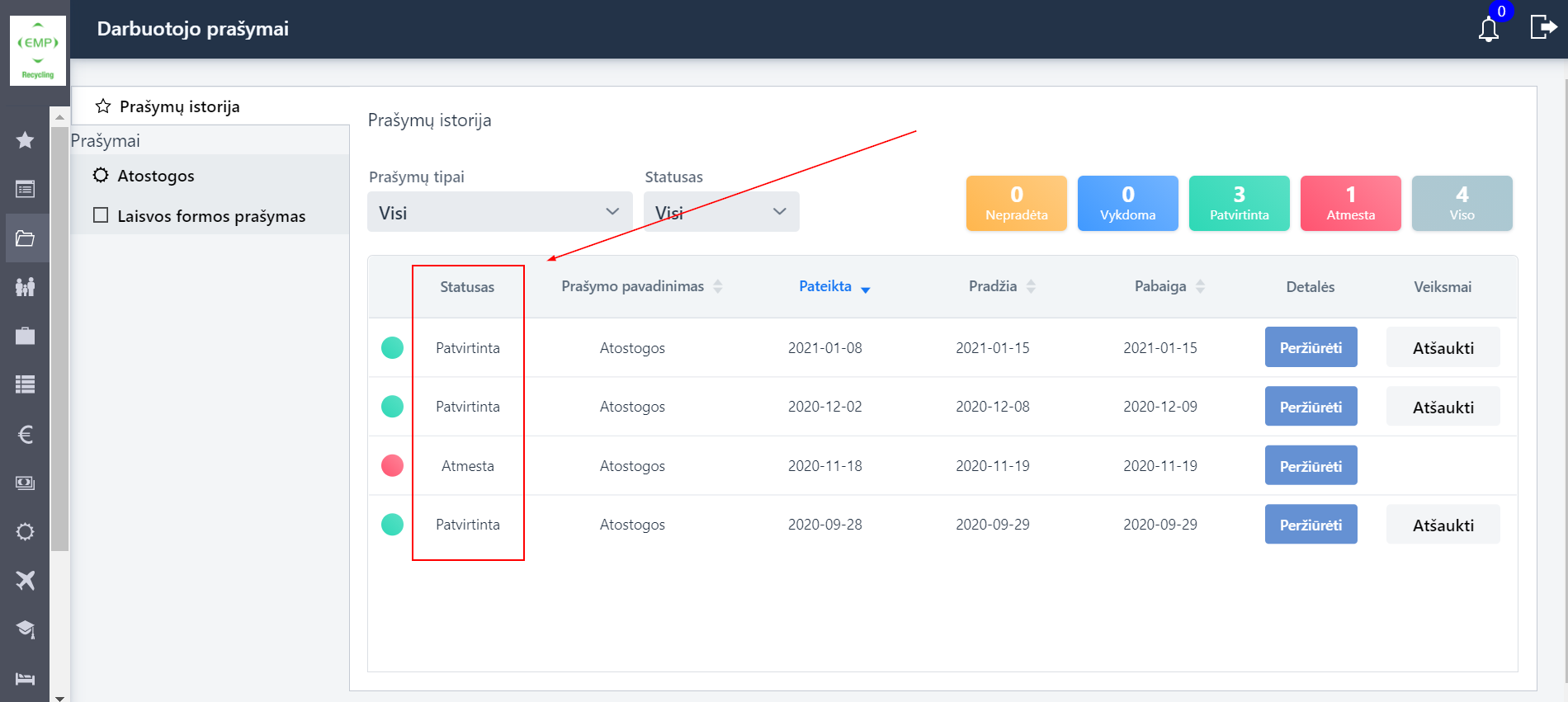Viewport: 1568px width, 702px height.
Task: Click the notification bell icon
Action: pos(1488,30)
